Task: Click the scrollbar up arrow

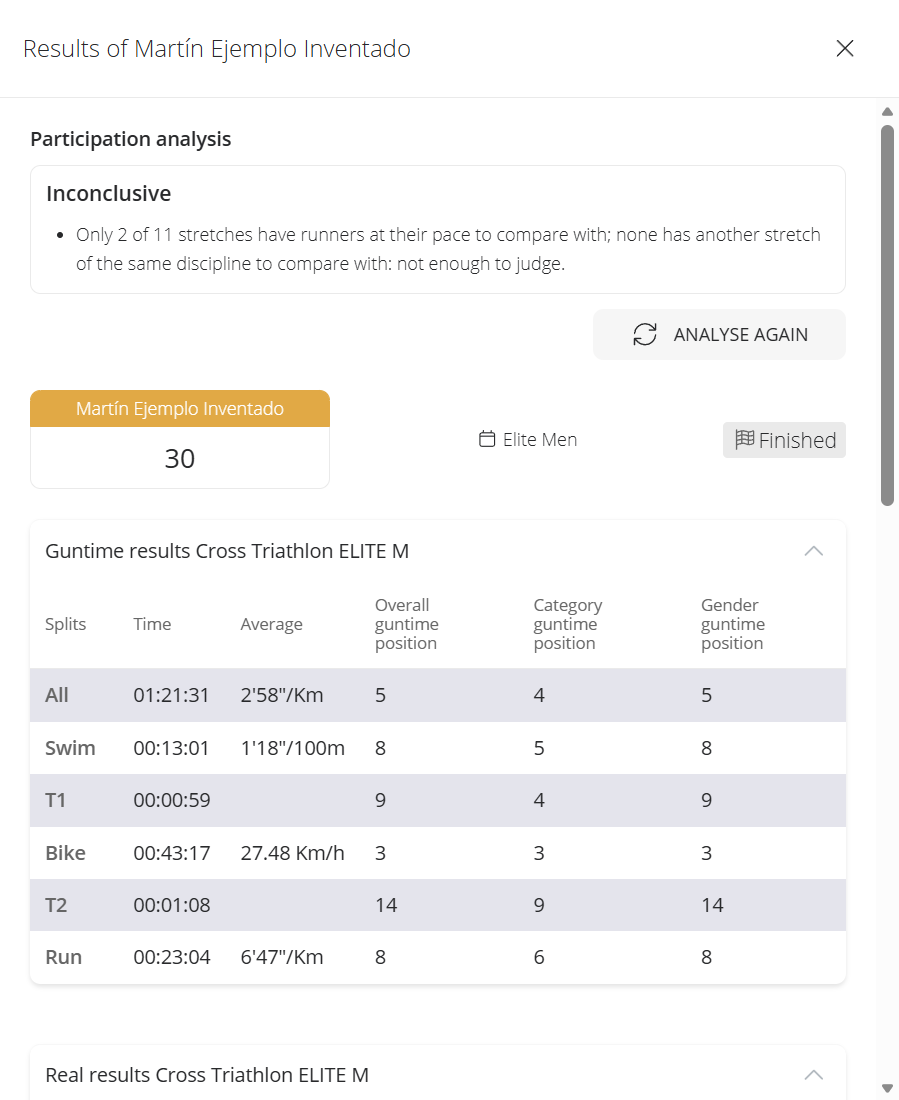Action: [887, 112]
